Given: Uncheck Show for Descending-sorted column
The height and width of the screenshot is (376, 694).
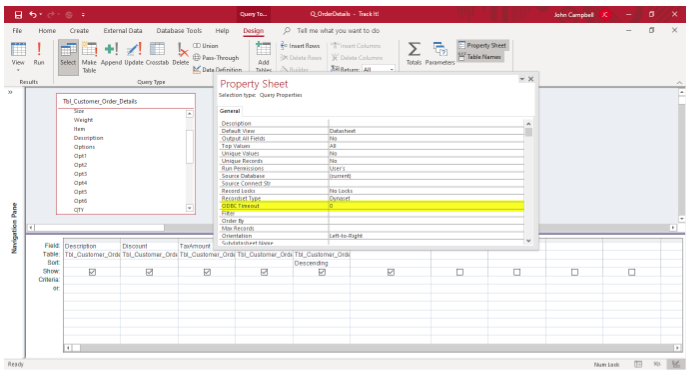Looking at the screenshot, I should point(322,272).
